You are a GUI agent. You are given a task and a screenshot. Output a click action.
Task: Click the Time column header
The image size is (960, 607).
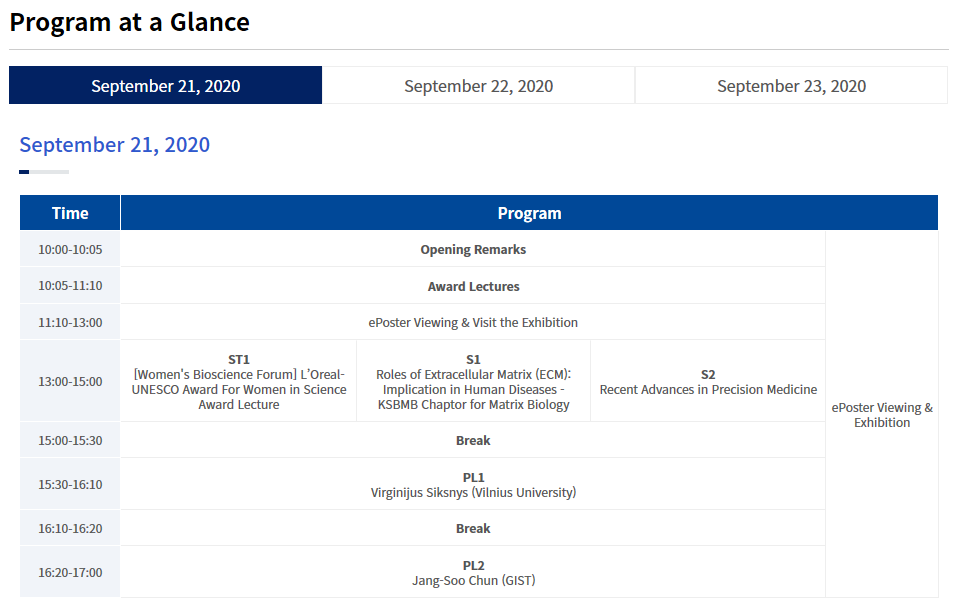coord(70,213)
